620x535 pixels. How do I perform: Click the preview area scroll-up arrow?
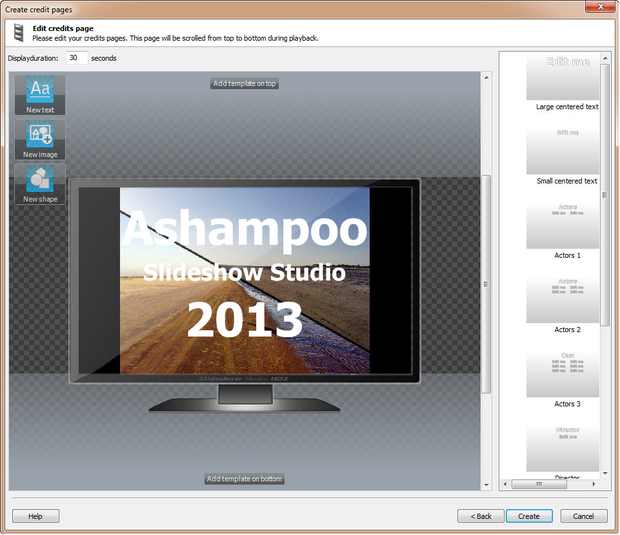click(486, 78)
